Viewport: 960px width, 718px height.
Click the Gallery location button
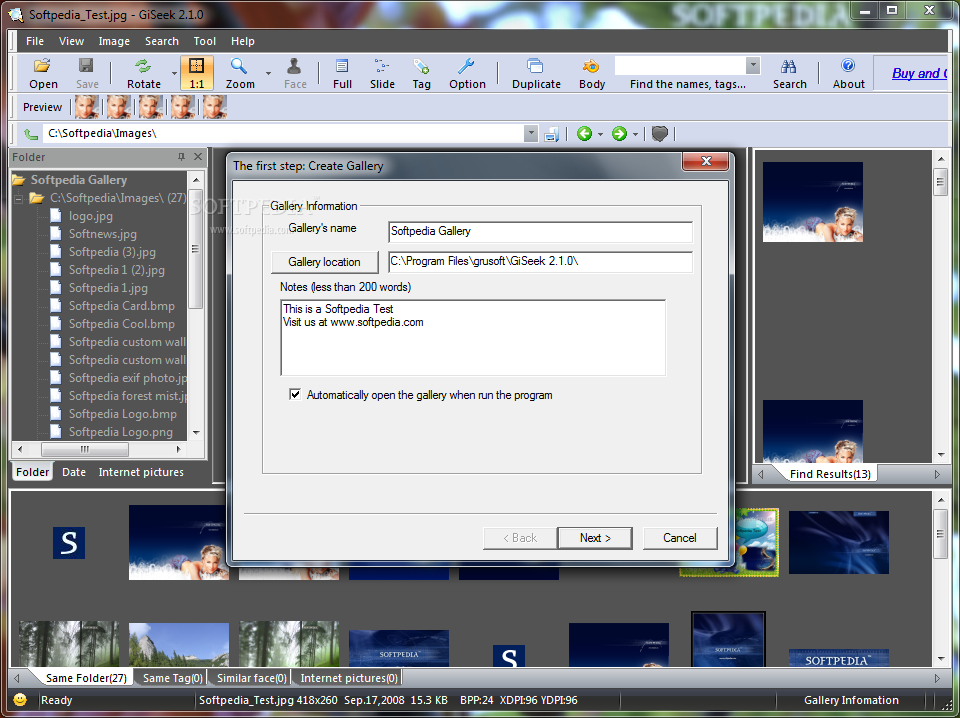(x=324, y=262)
